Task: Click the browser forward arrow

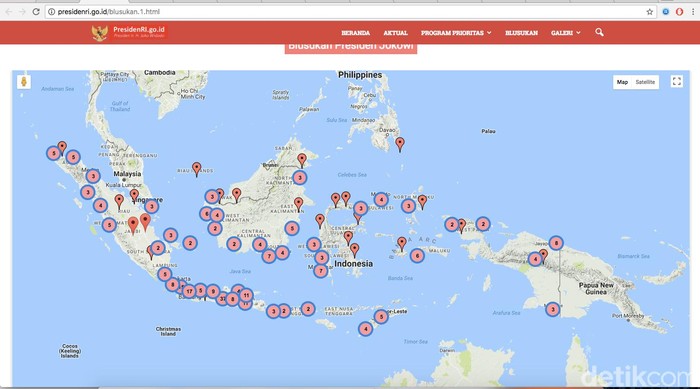Action: click(x=22, y=12)
